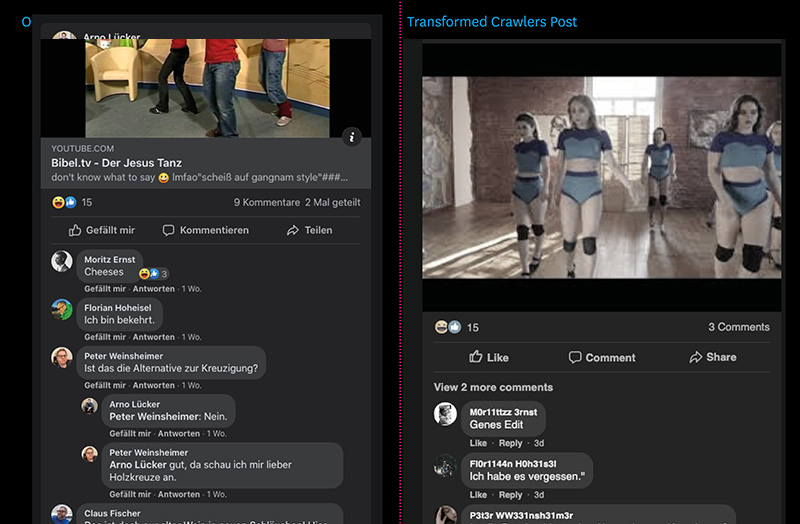Click Reply under the Genes Edit comment
The height and width of the screenshot is (524, 800).
(510, 443)
